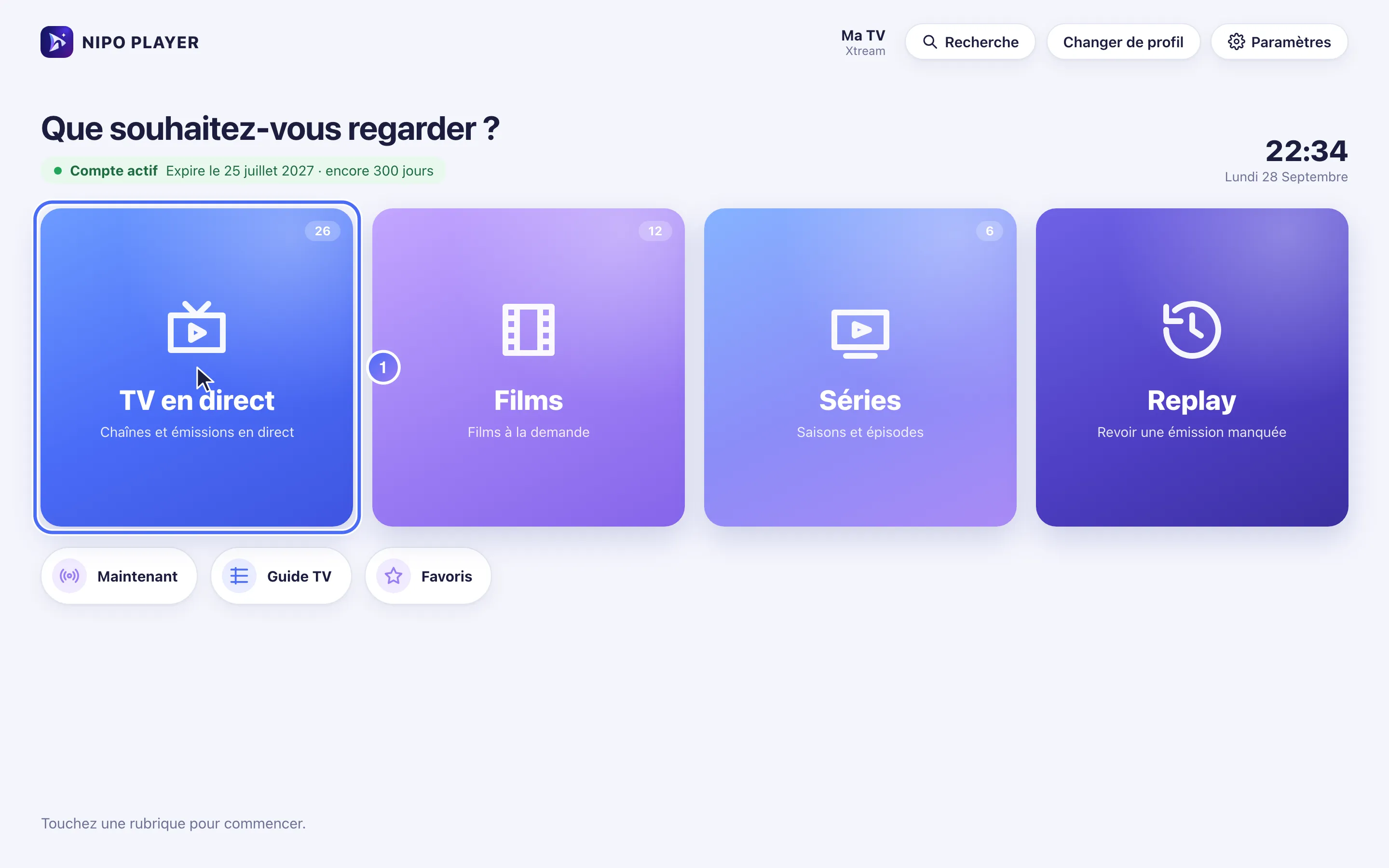Click Changer de profil
This screenshot has width=1389, height=868.
[x=1123, y=42]
